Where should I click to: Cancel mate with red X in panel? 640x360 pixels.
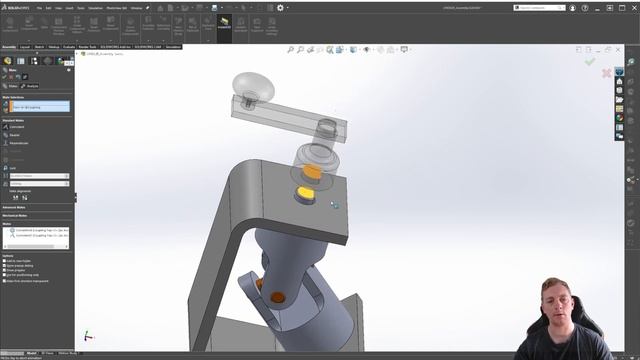coord(11,77)
